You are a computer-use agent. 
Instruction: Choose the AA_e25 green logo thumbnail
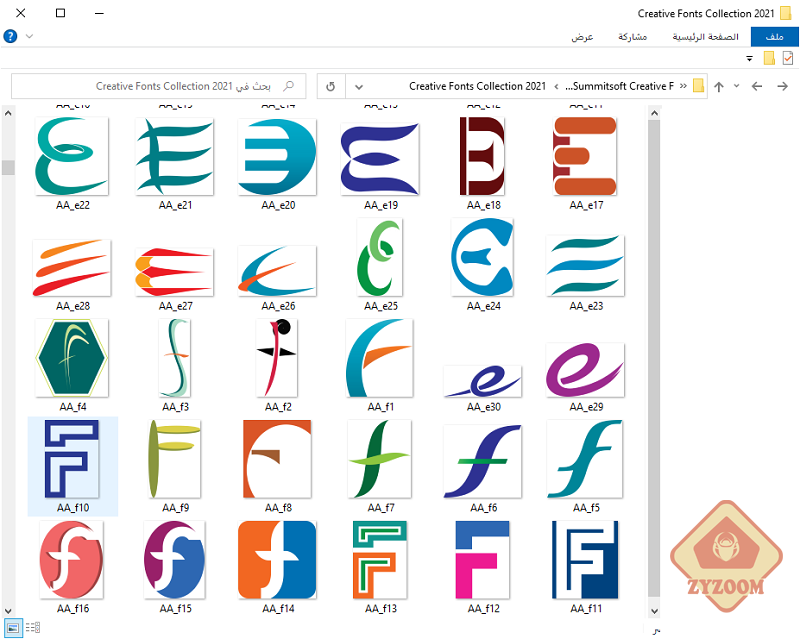pos(380,257)
